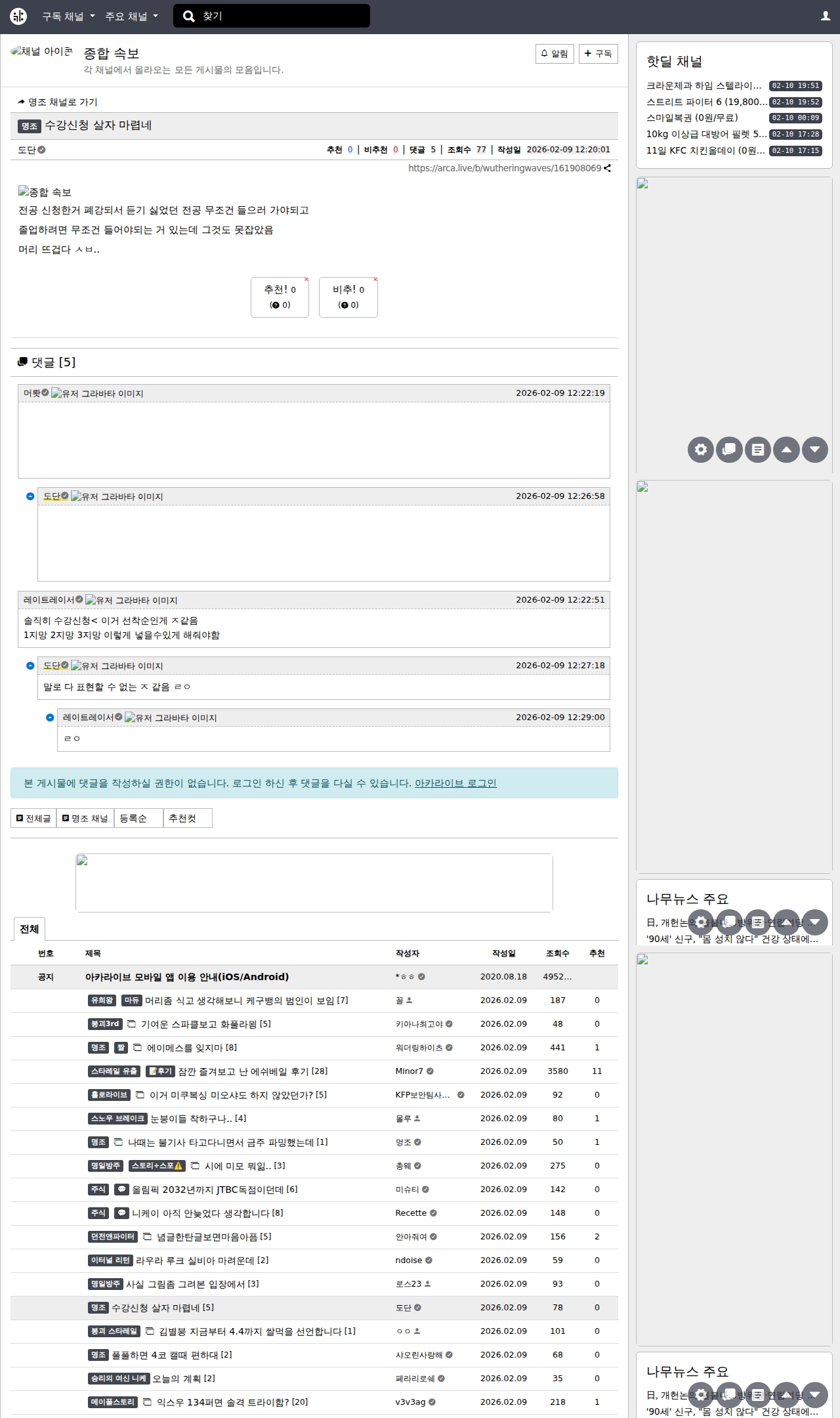
Task: Click reply marker beside 도단 12:26:58 comment
Action: 30,496
